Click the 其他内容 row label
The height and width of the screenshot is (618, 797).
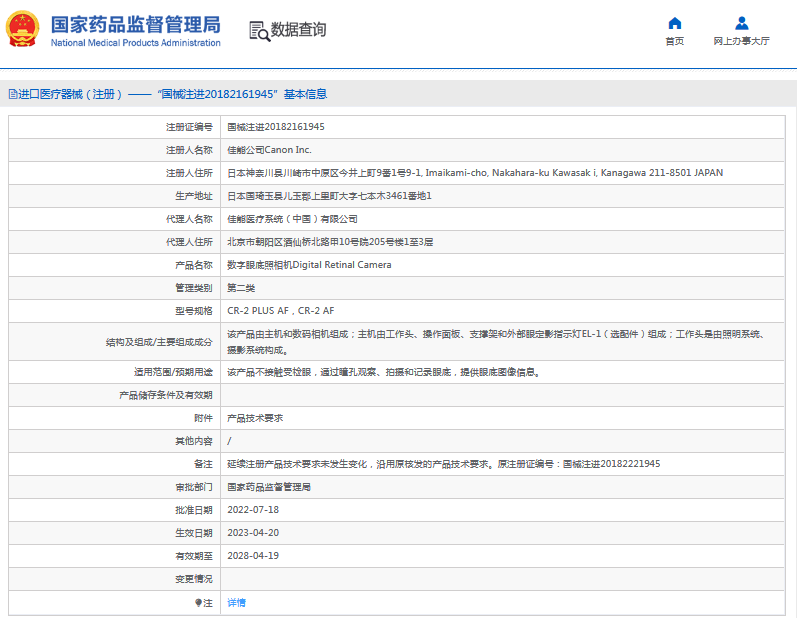click(194, 441)
